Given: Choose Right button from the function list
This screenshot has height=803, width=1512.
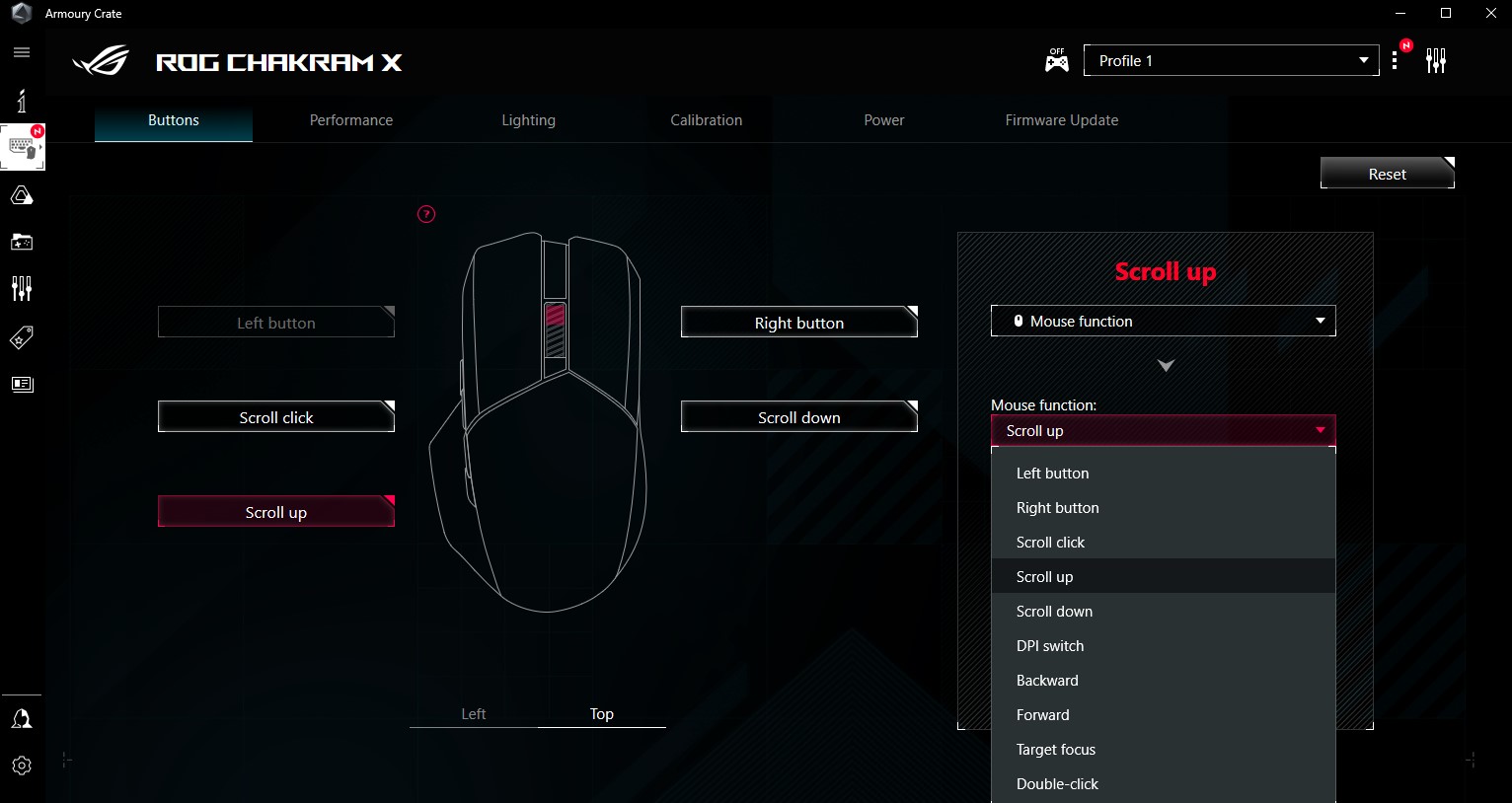Looking at the screenshot, I should click(1164, 508).
